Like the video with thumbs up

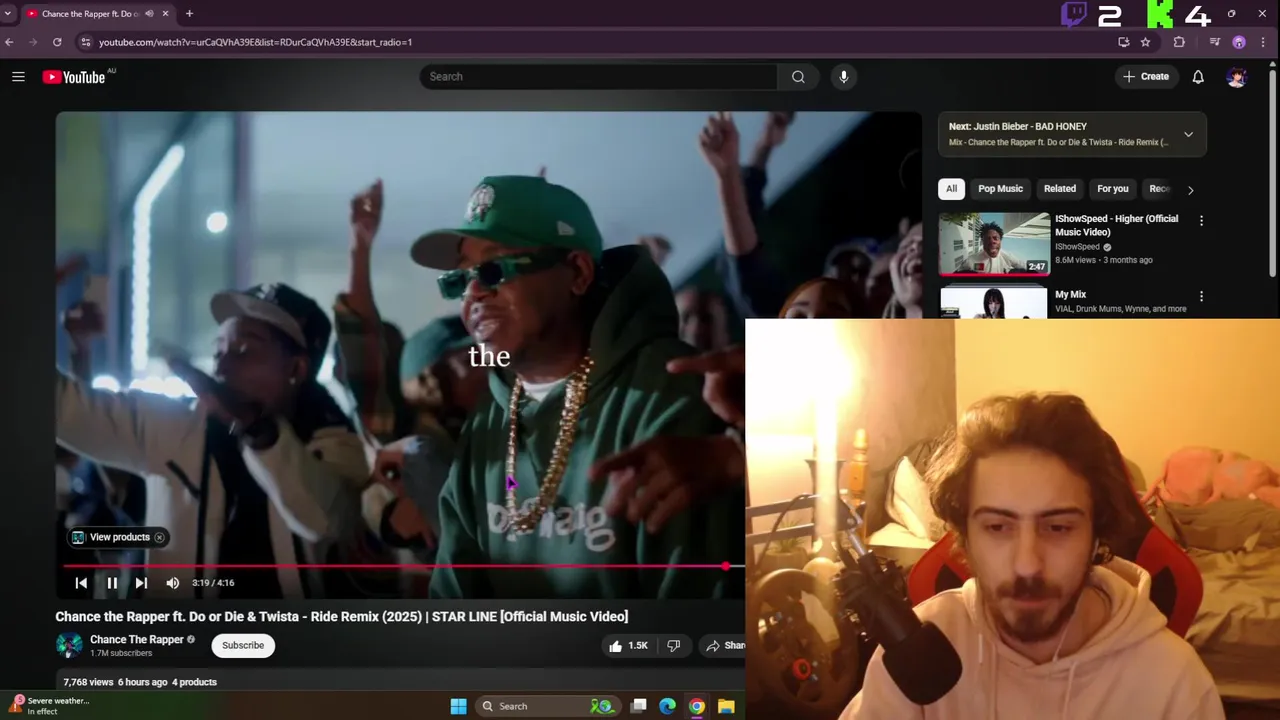628,646
